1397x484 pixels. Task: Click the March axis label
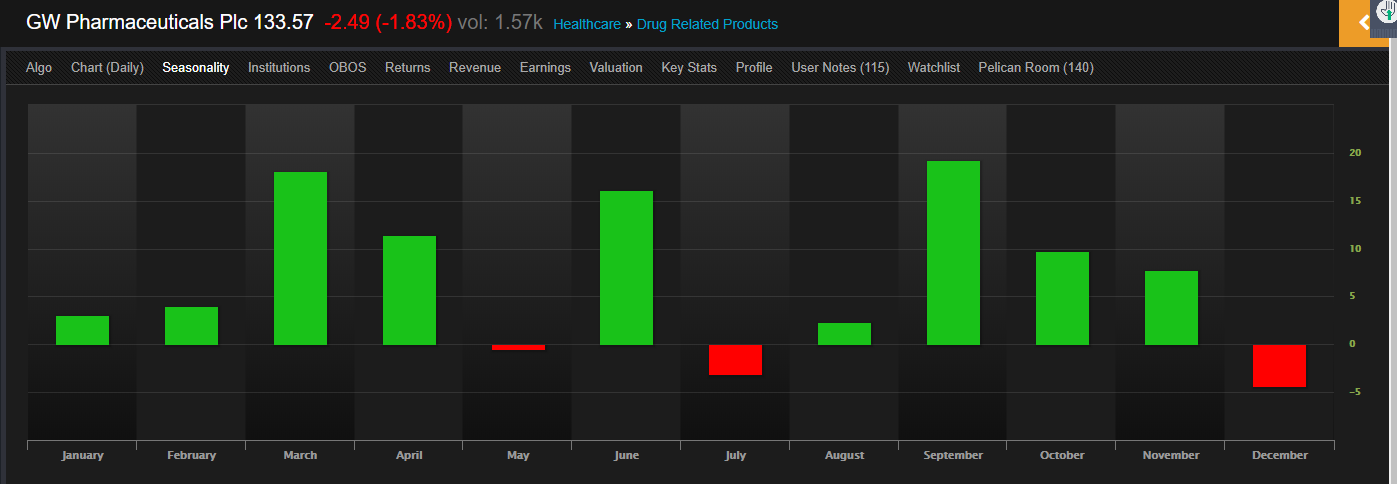pos(300,455)
